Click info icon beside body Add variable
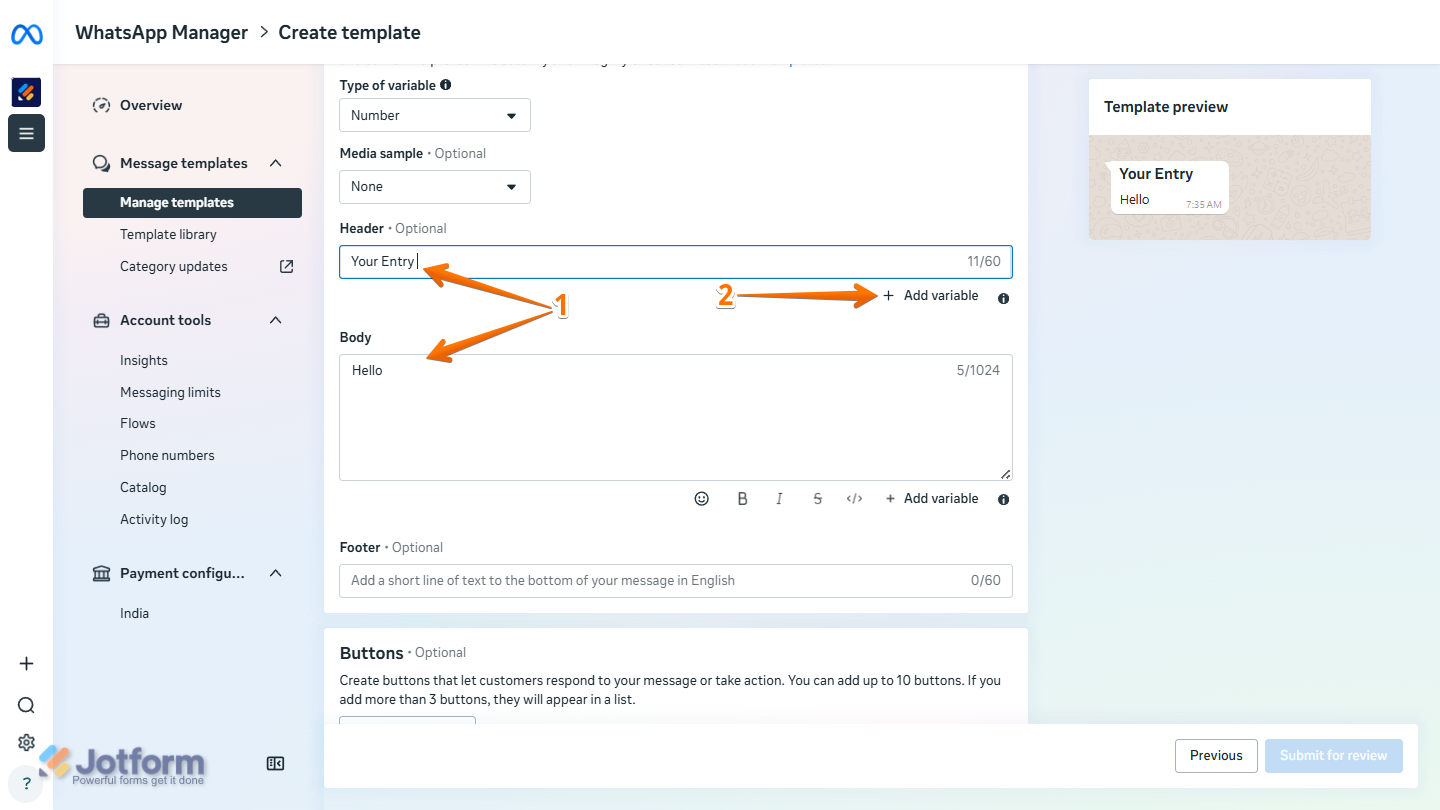The height and width of the screenshot is (810, 1440). coord(1003,499)
